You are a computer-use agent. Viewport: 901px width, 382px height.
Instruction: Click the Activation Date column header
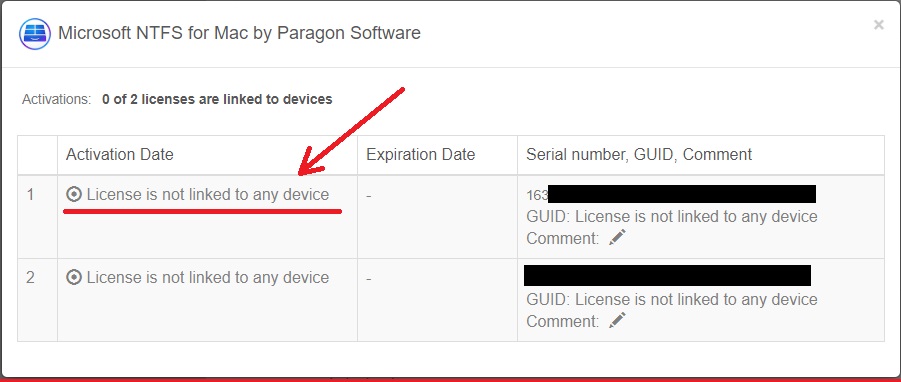click(x=120, y=155)
